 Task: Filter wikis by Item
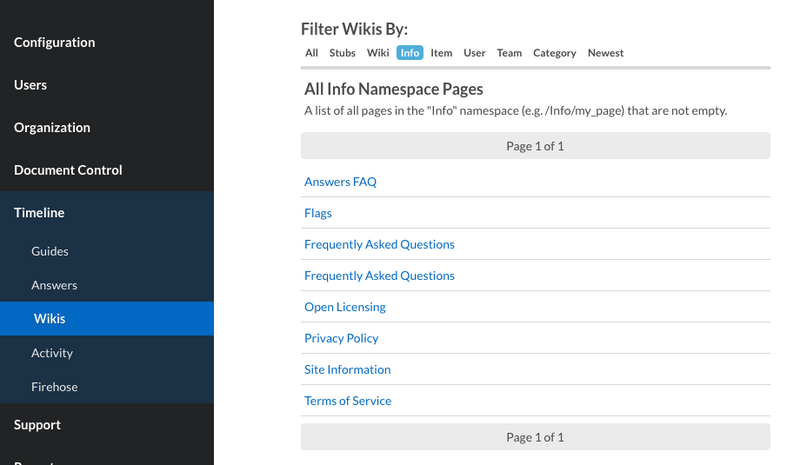click(441, 53)
